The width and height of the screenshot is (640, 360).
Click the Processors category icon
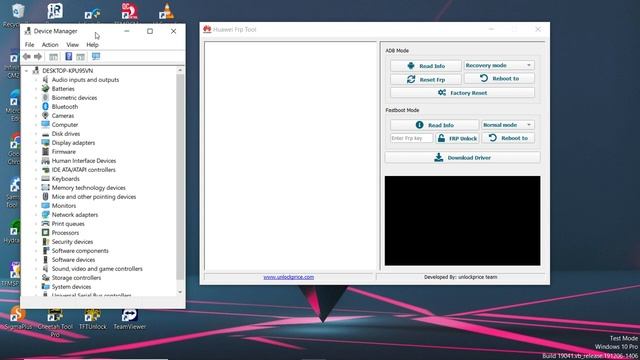click(x=45, y=233)
